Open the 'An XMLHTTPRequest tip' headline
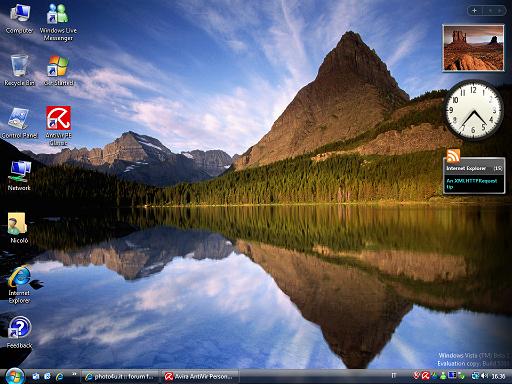 [472, 184]
